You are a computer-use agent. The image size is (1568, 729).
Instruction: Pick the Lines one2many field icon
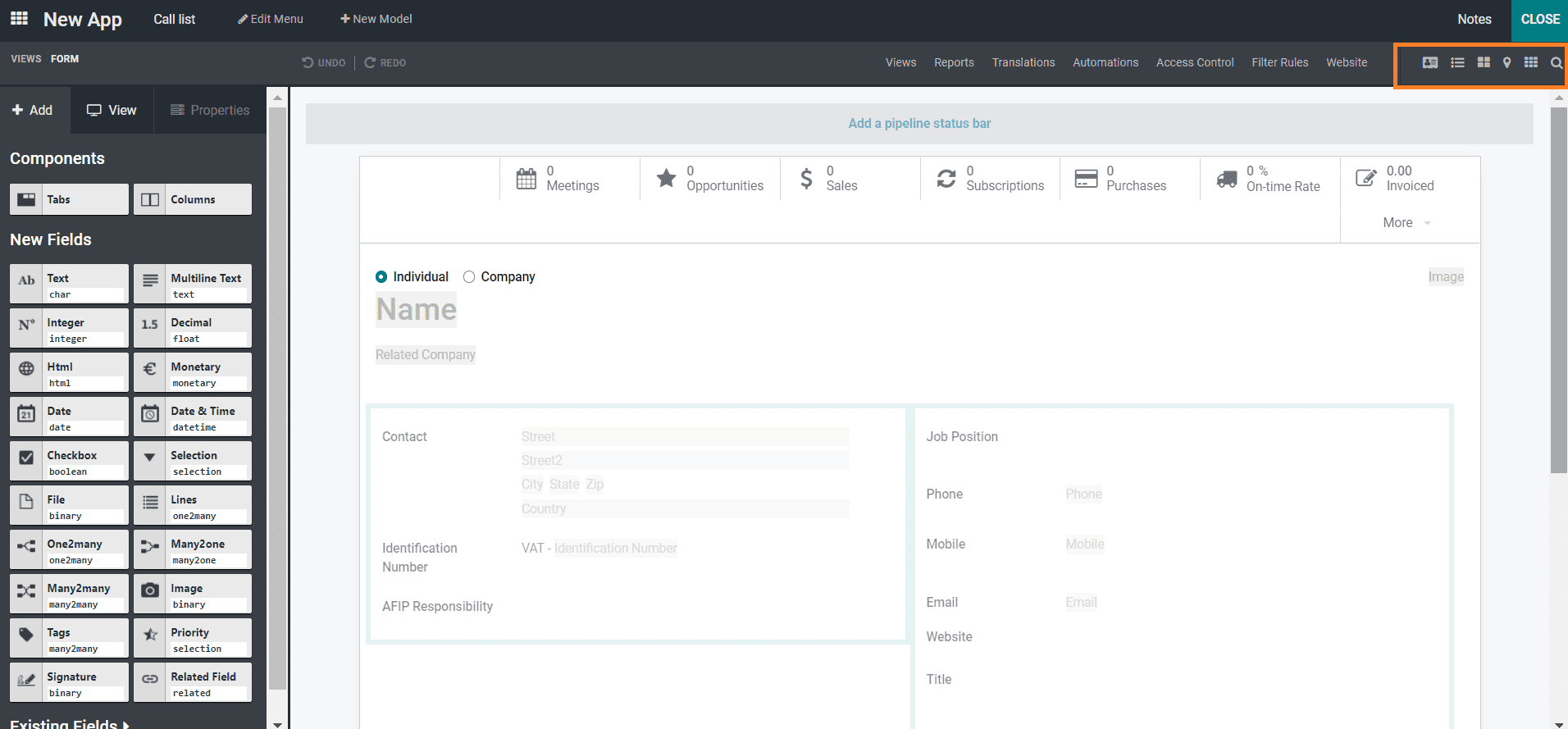coord(150,502)
